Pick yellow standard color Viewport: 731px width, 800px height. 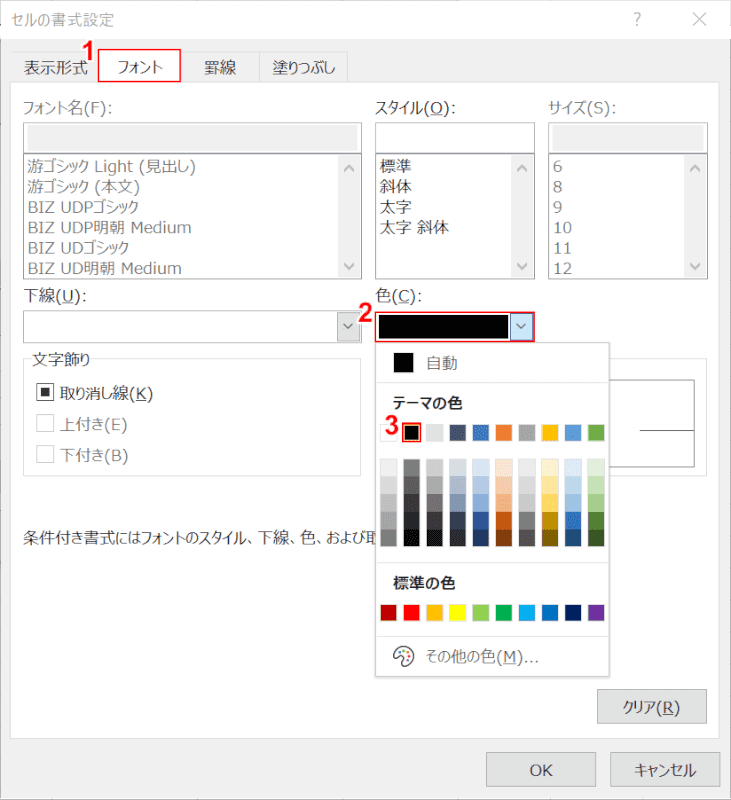click(458, 612)
